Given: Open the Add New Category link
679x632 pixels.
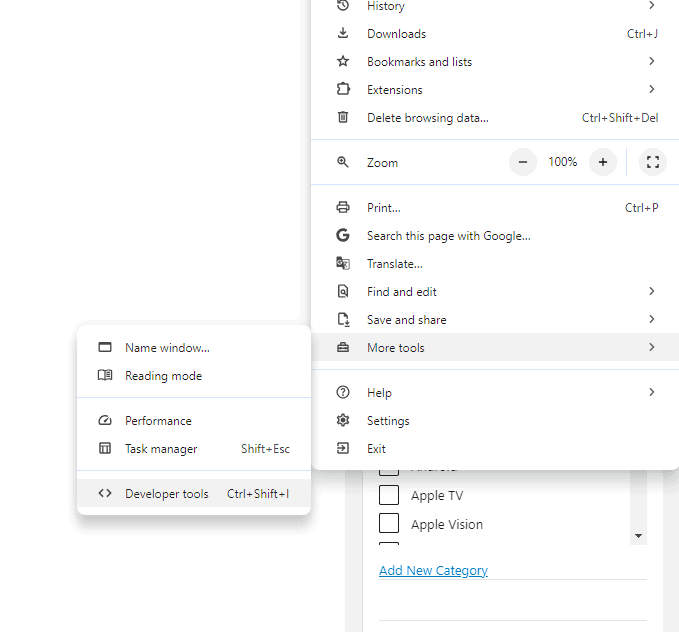Looking at the screenshot, I should (x=433, y=571).
